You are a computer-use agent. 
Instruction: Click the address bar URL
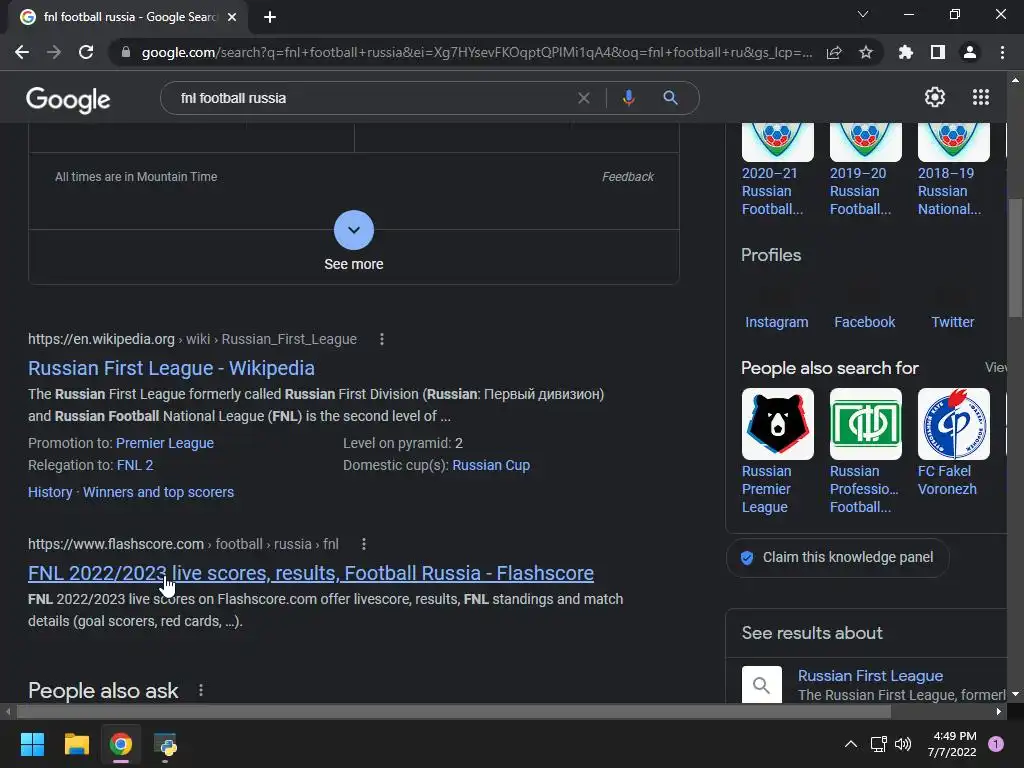tap(477, 52)
